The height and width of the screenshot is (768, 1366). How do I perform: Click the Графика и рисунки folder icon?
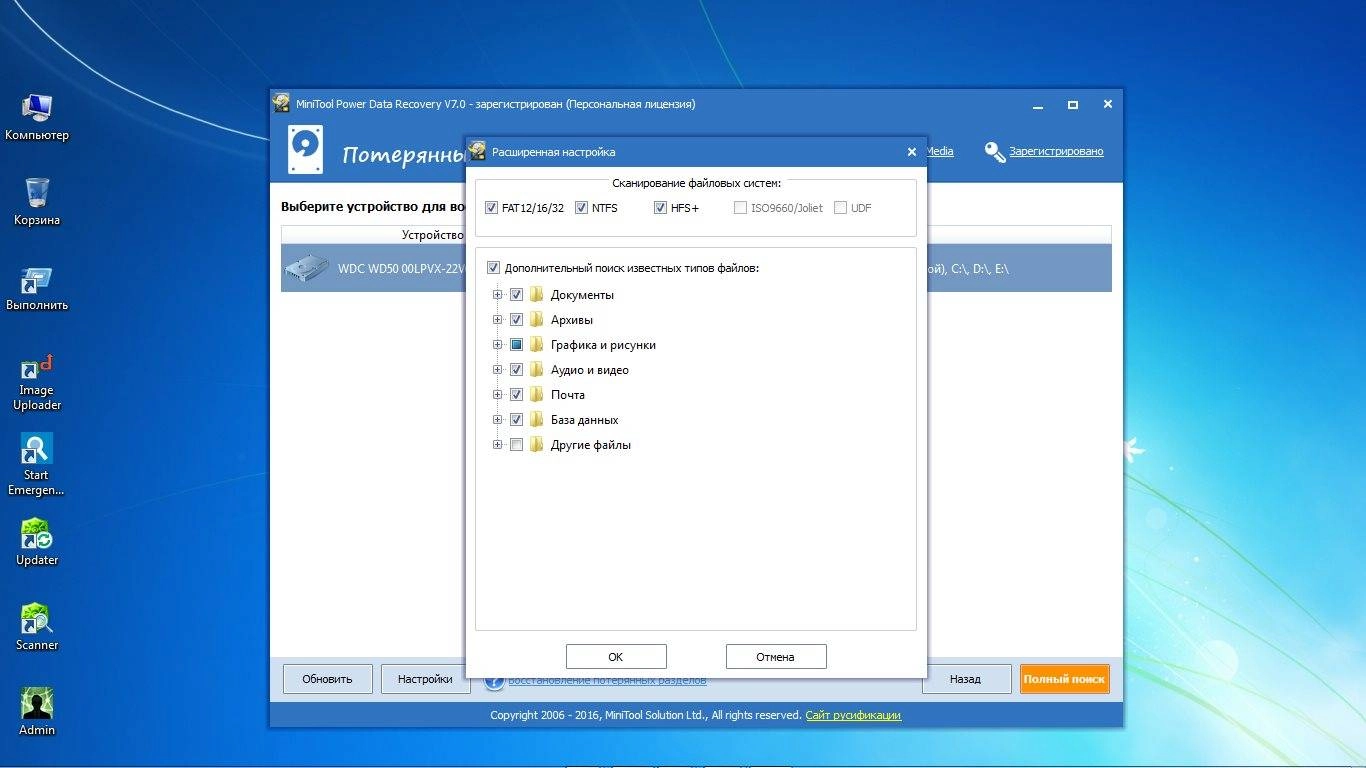pos(536,345)
